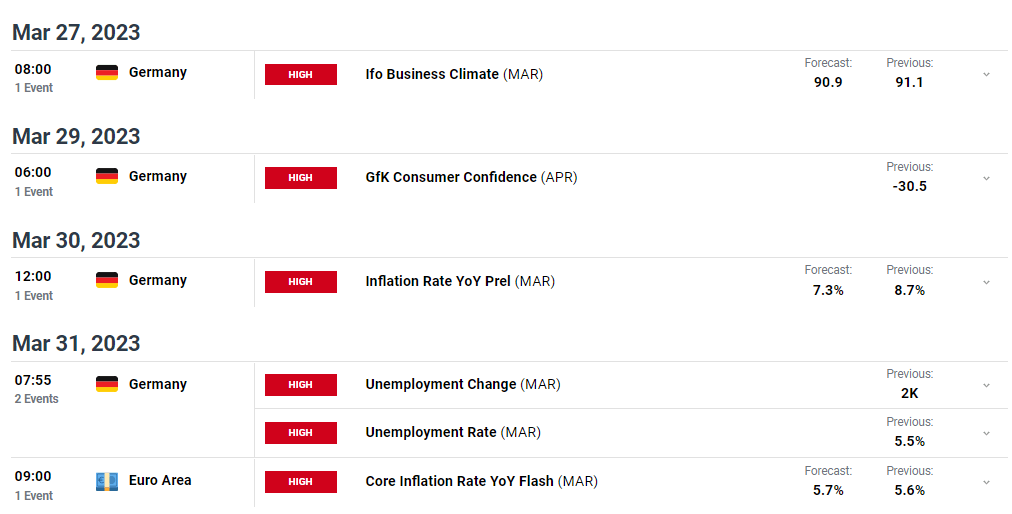This screenshot has width=1012, height=514.
Task: Click the Euro Area flag icon
Action: (107, 481)
